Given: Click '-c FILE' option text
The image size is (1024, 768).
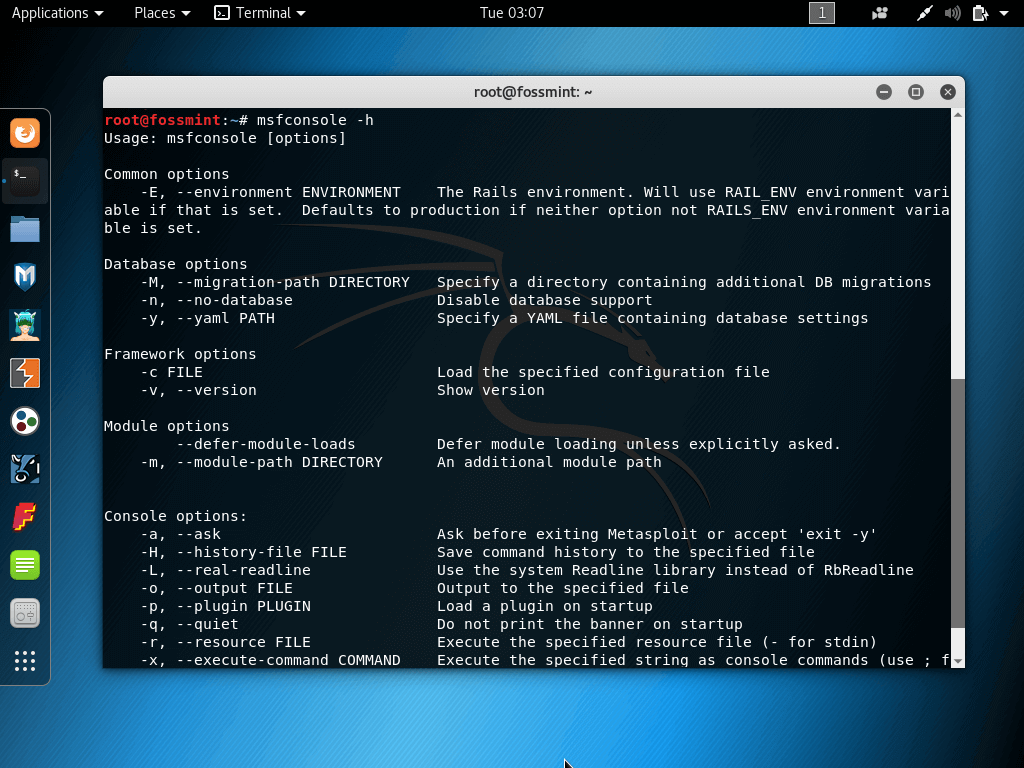Looking at the screenshot, I should (172, 372).
